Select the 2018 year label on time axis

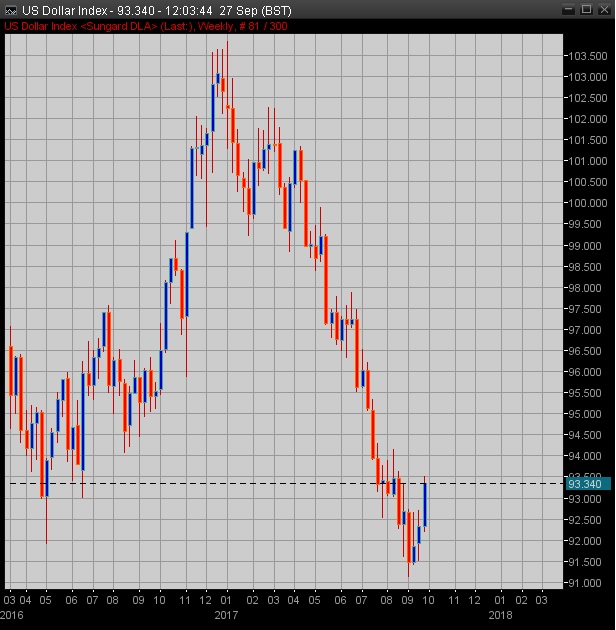point(498,616)
